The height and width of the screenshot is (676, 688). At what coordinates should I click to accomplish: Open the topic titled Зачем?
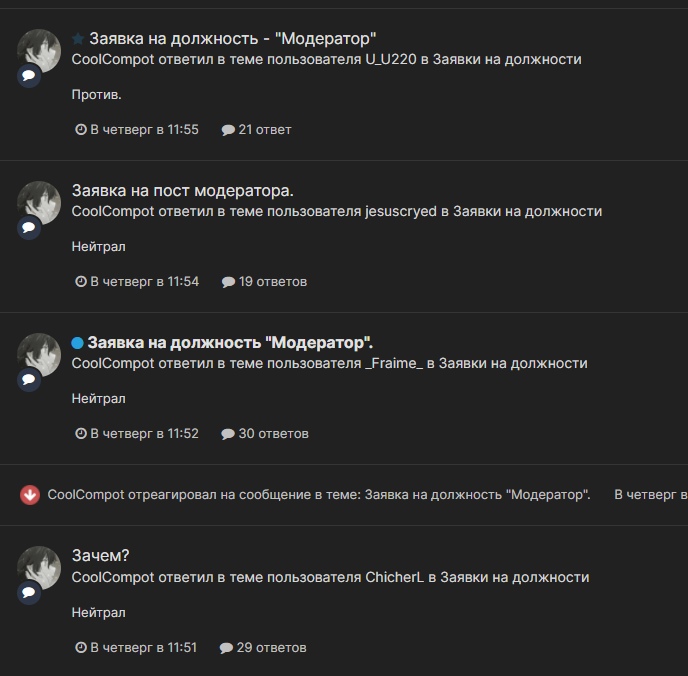(100, 556)
